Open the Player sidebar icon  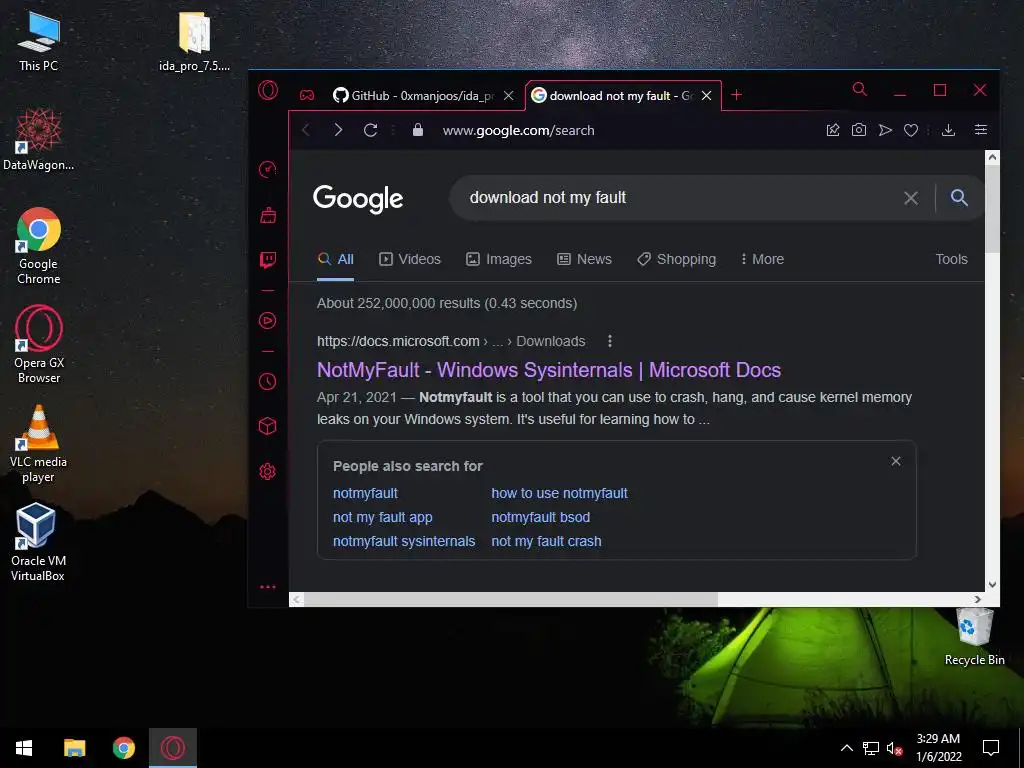coord(268,321)
